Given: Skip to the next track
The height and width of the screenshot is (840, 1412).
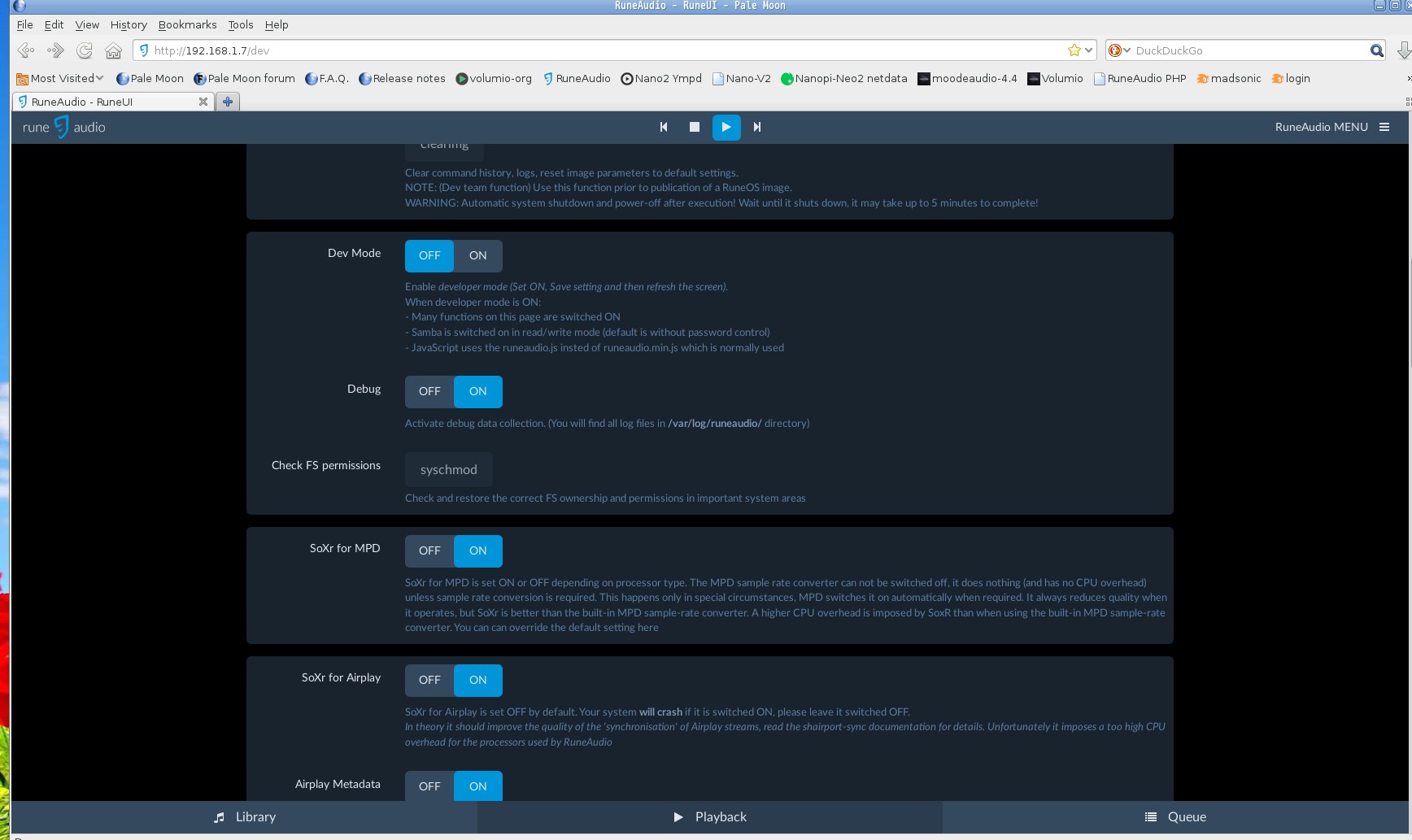Looking at the screenshot, I should (x=757, y=127).
